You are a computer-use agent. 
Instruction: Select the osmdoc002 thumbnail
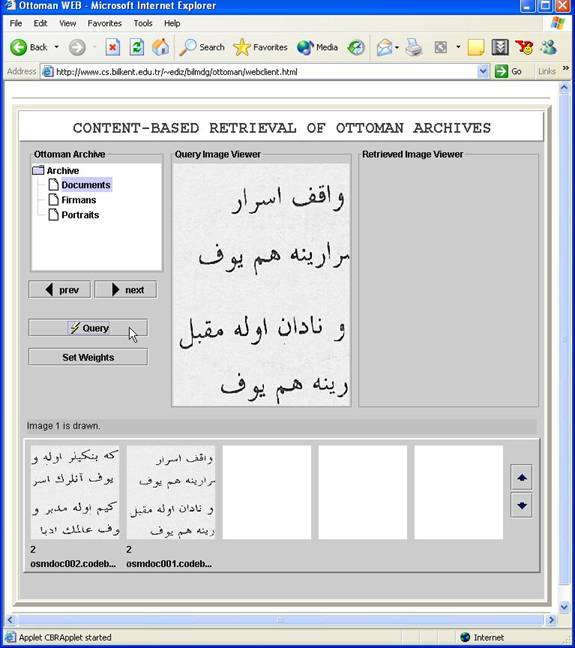(x=75, y=492)
